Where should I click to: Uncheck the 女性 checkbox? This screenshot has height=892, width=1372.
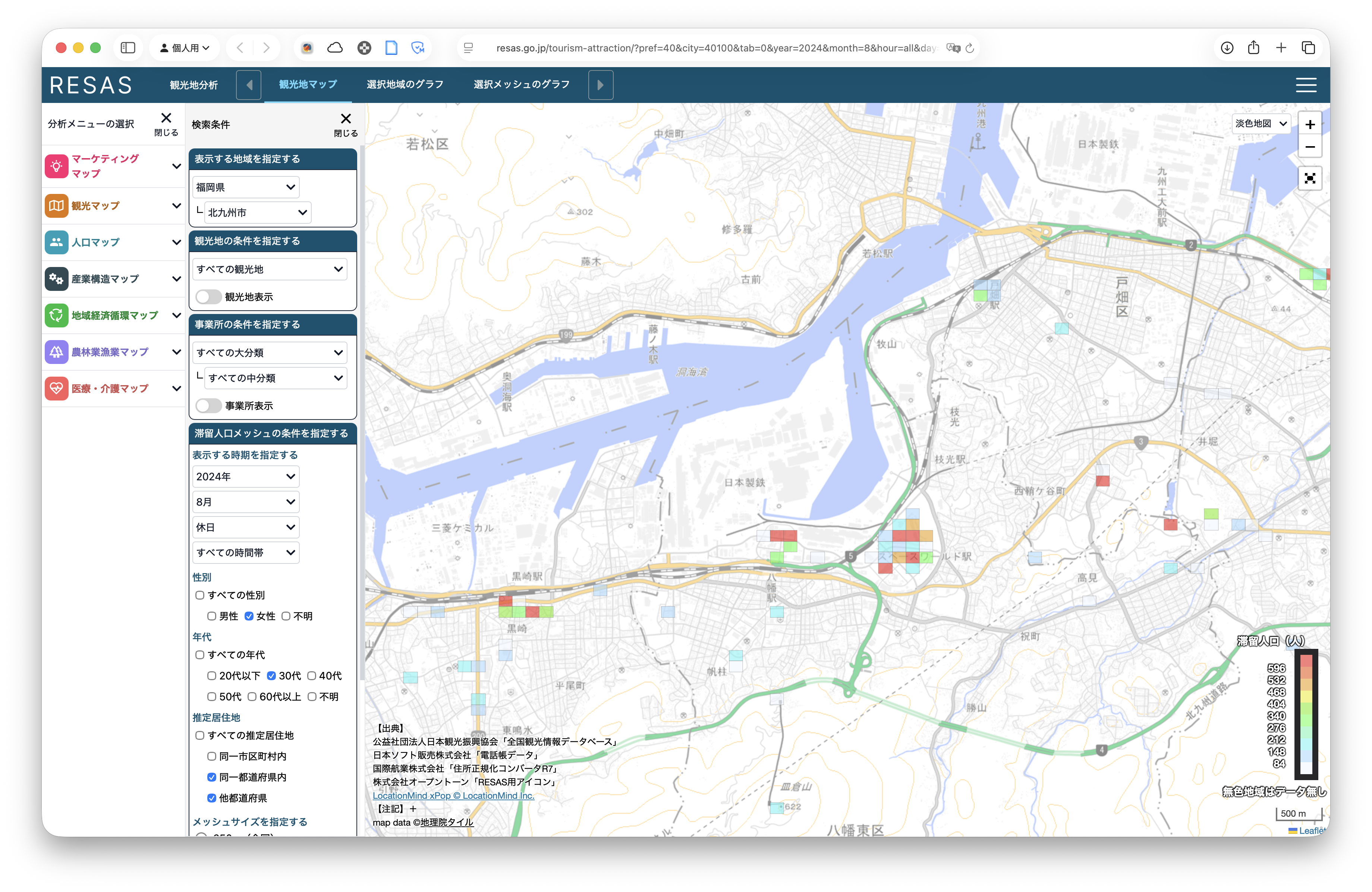pos(249,616)
